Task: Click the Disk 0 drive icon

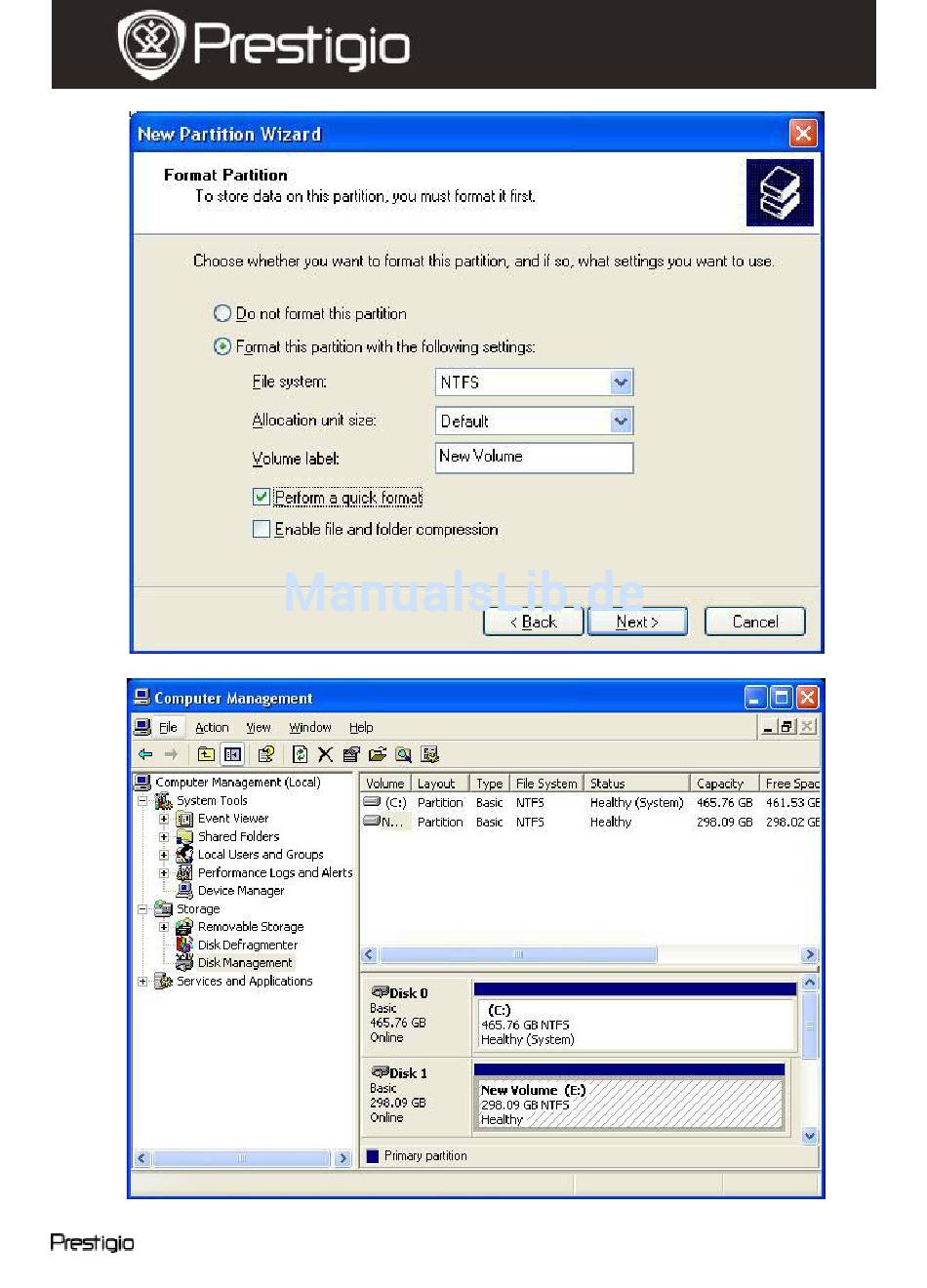Action: [x=380, y=992]
